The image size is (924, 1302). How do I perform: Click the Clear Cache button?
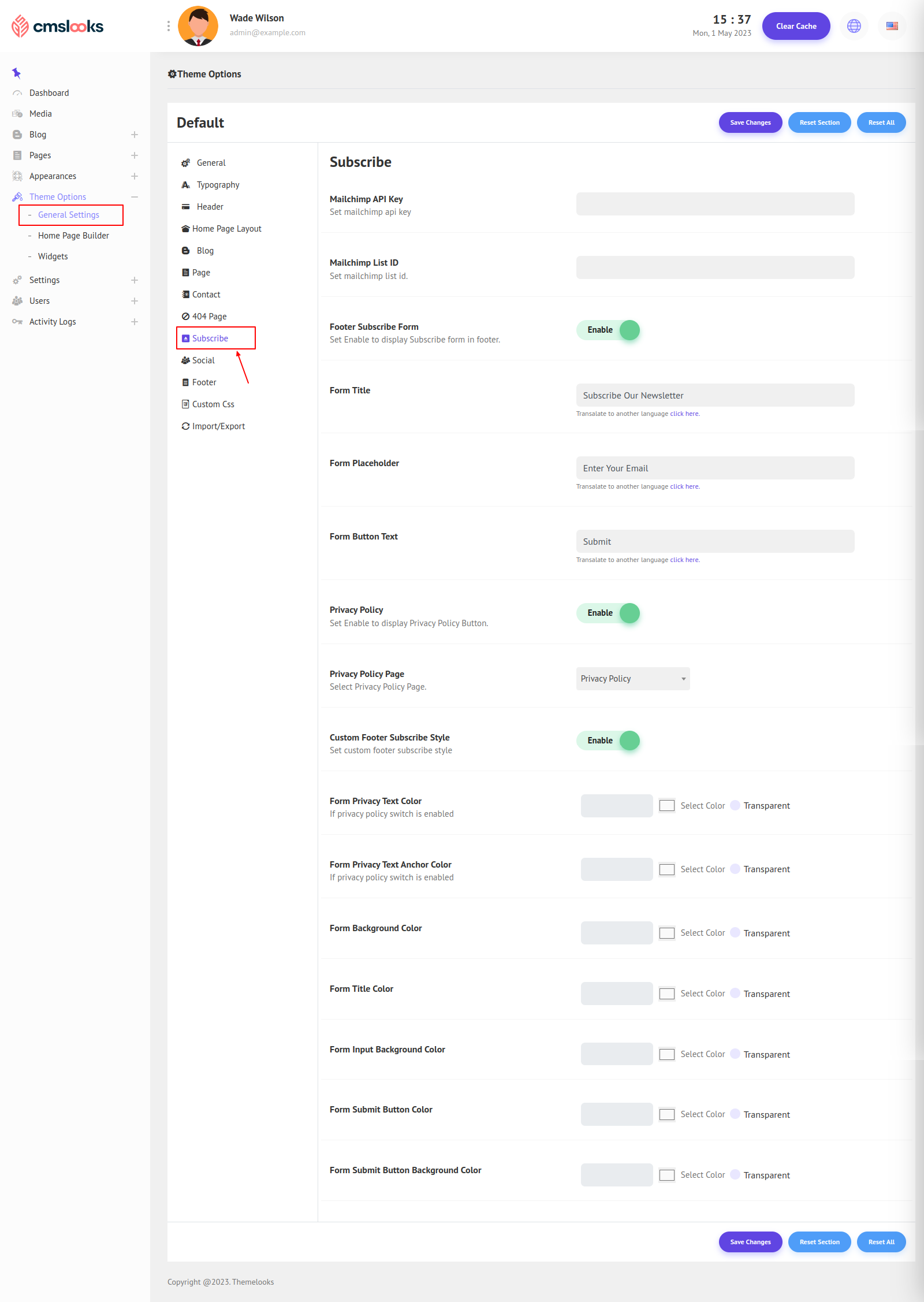tap(796, 26)
